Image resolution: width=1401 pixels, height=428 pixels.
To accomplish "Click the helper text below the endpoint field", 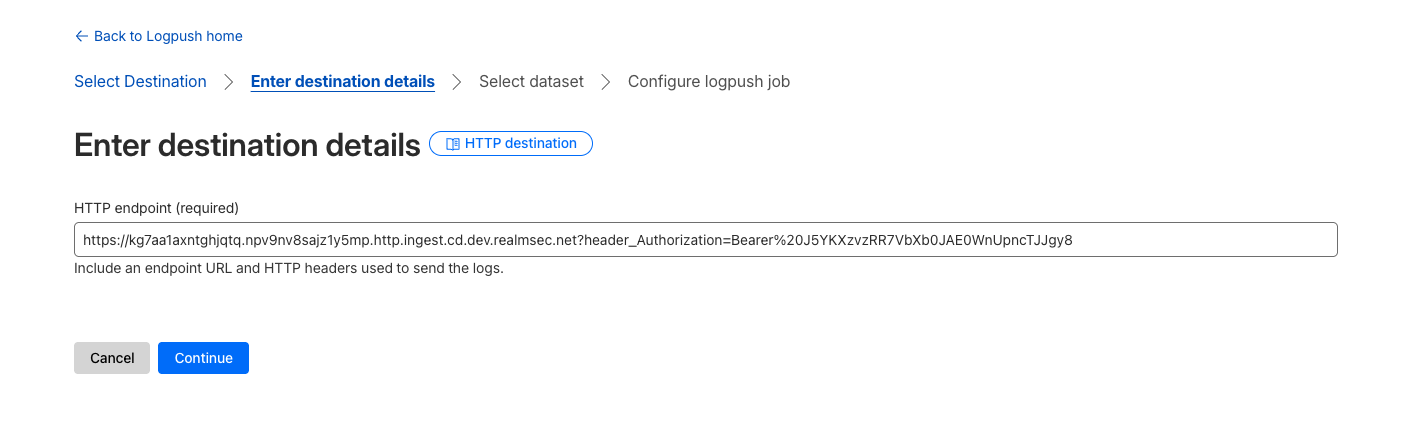I will pyautogui.click(x=288, y=269).
